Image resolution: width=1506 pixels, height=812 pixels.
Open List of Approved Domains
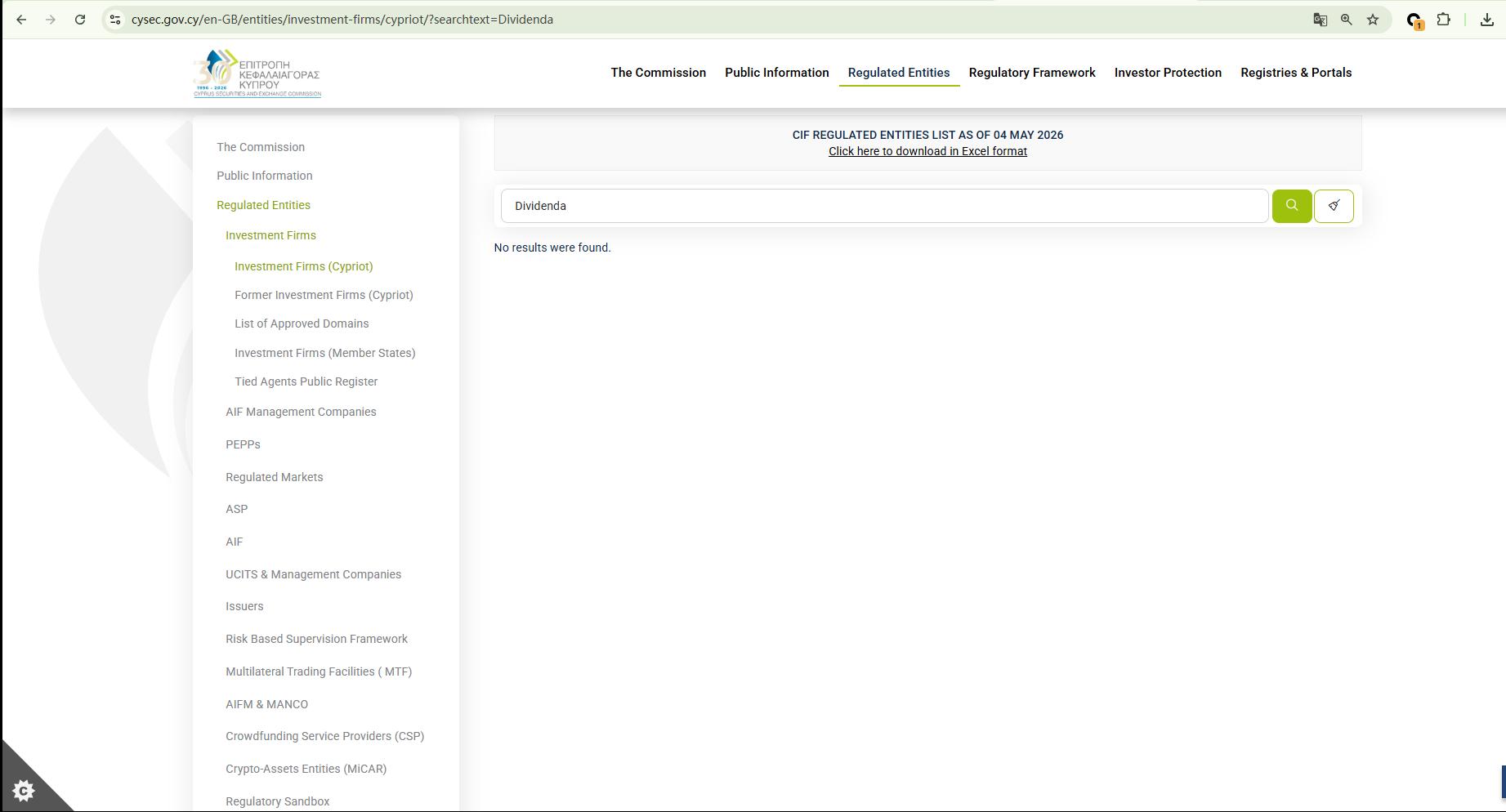(x=302, y=323)
